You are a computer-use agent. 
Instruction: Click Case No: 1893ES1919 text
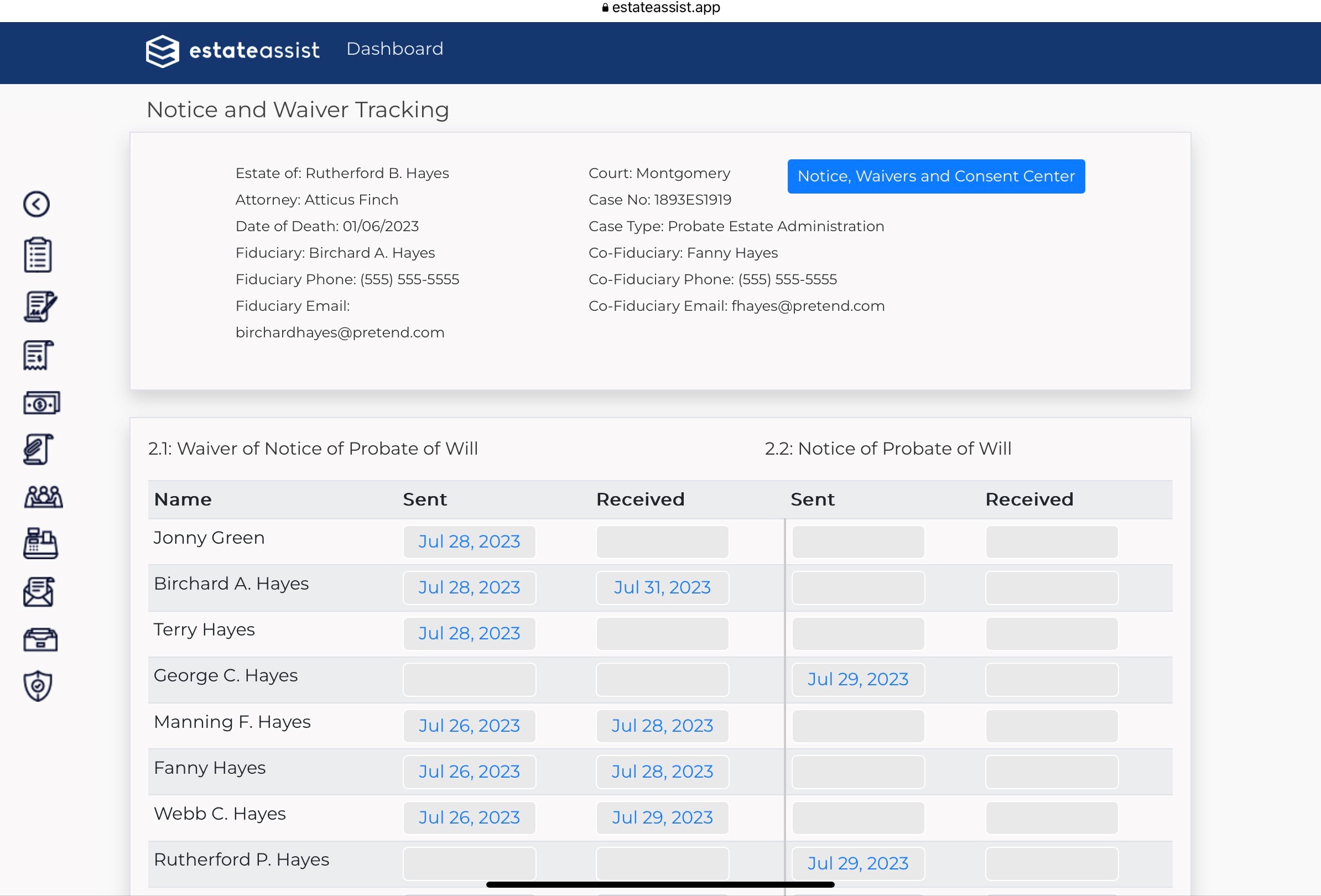(660, 200)
